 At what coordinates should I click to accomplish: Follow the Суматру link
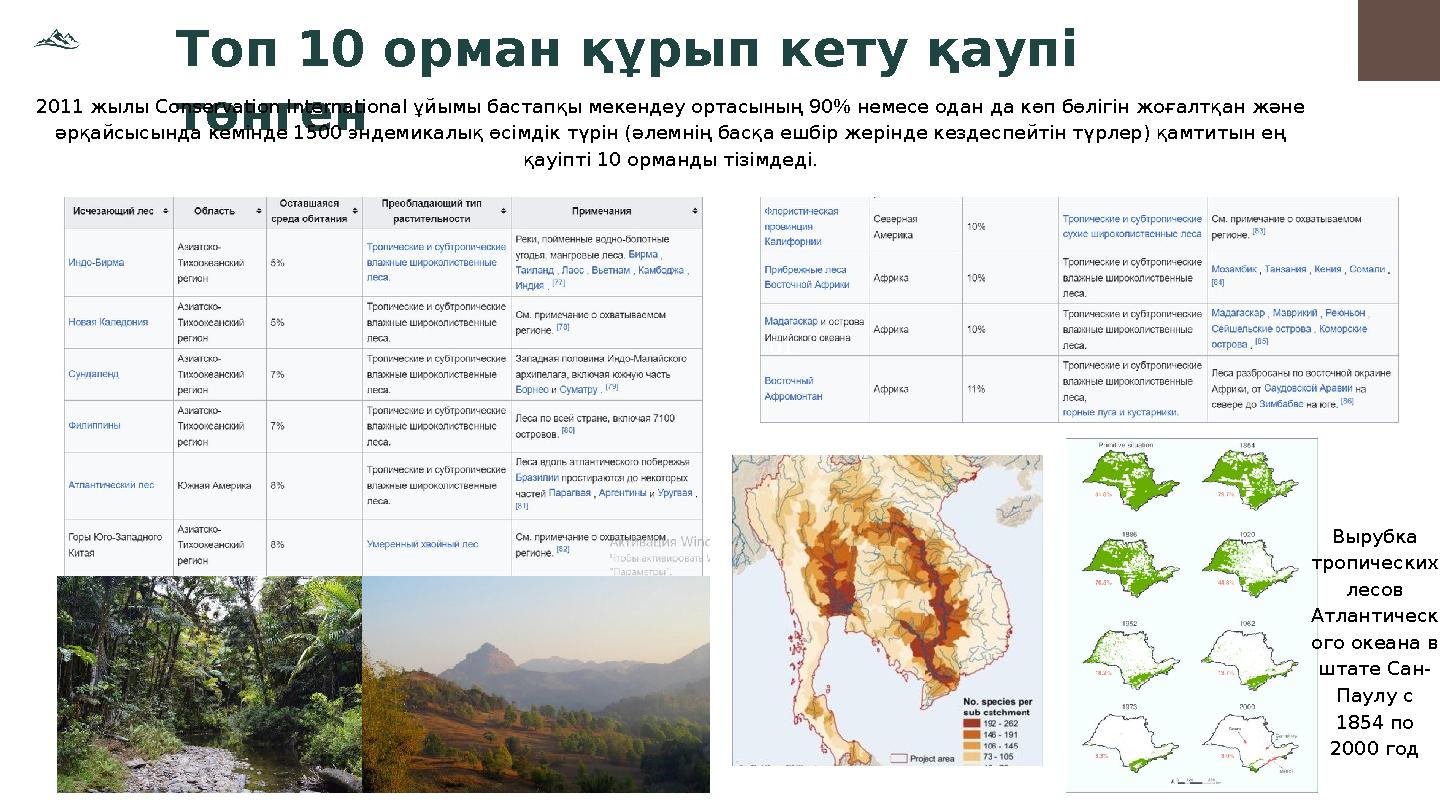[578, 389]
